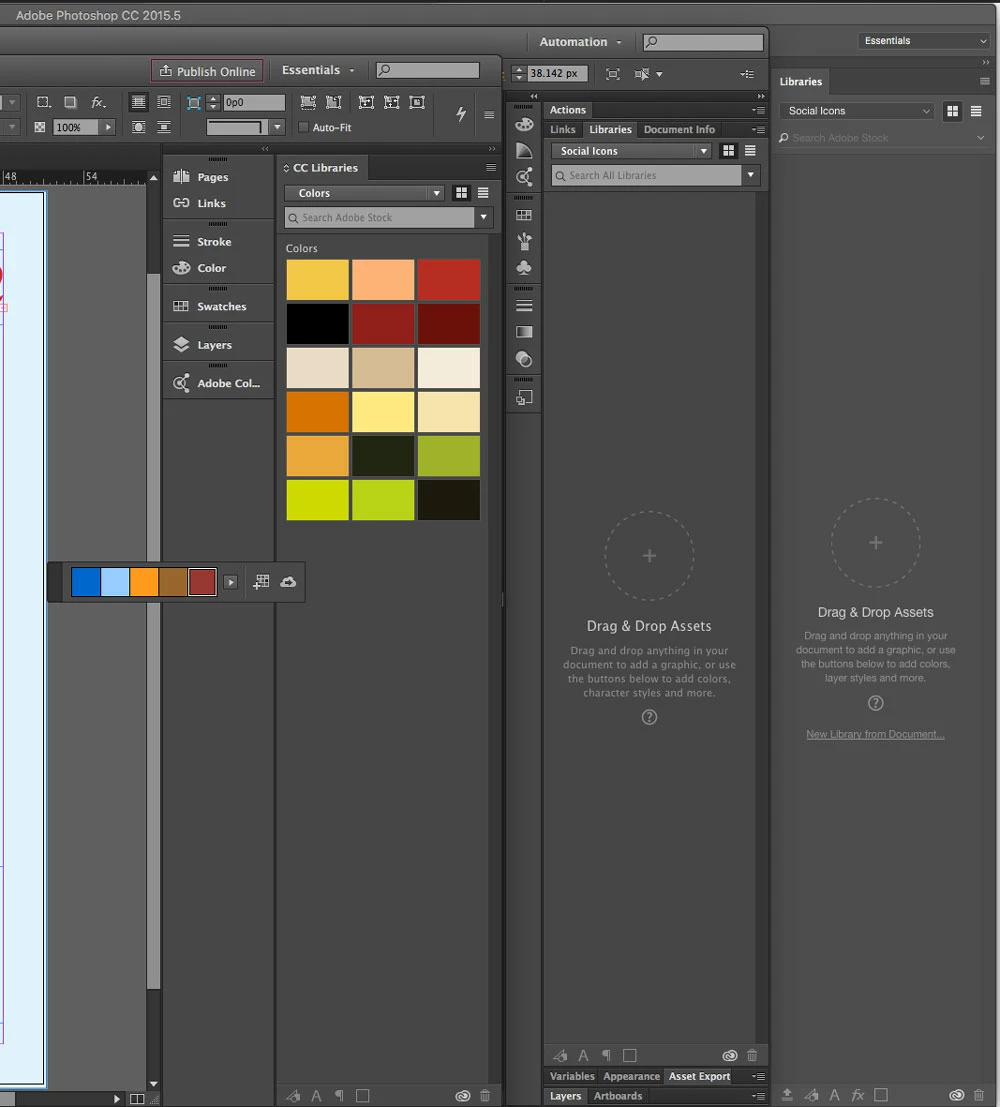Viewport: 1000px width, 1107px height.
Task: Switch Illustrator Libraries to list view
Action: [751, 150]
